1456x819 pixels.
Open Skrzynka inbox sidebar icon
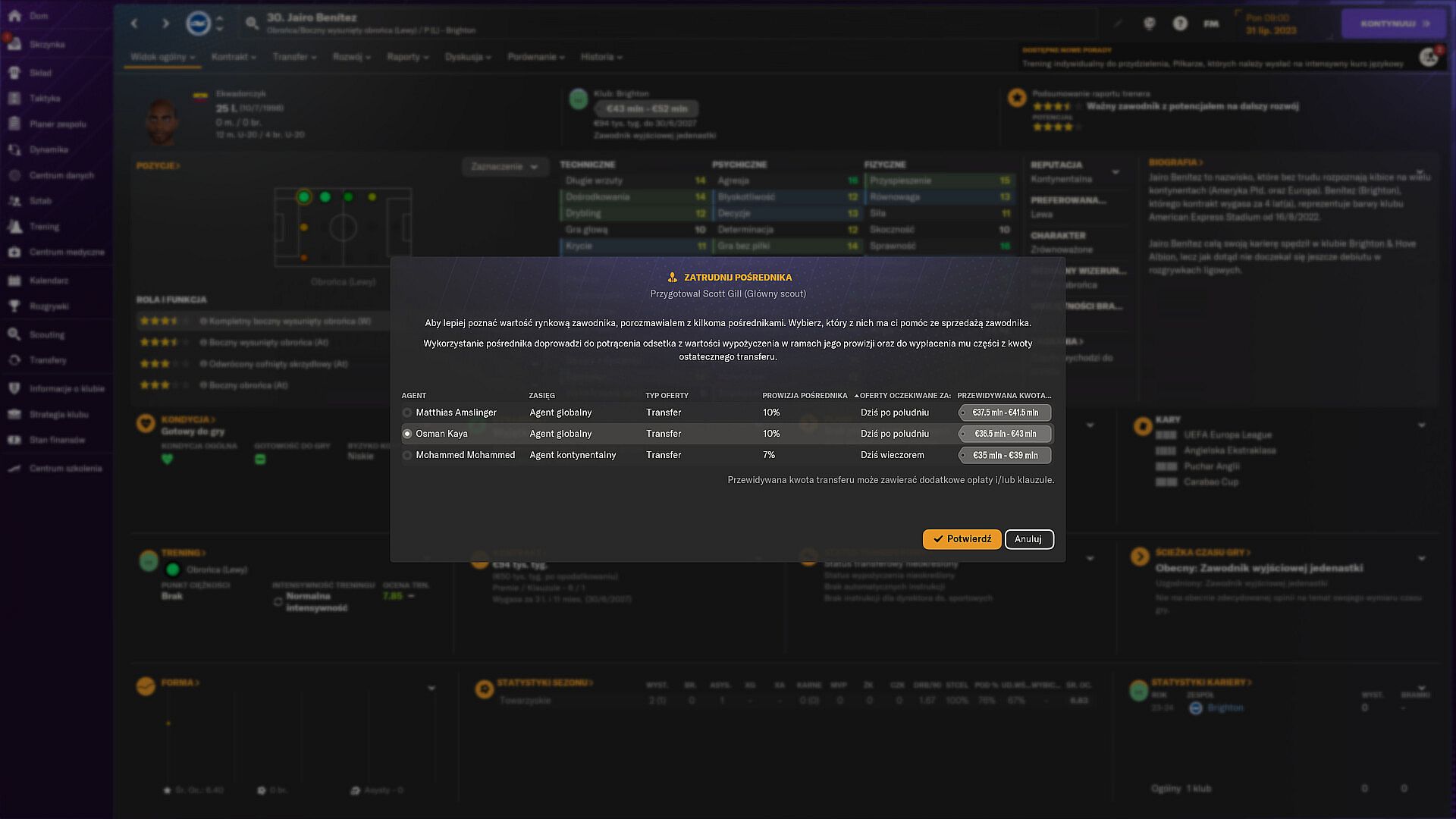pyautogui.click(x=14, y=44)
